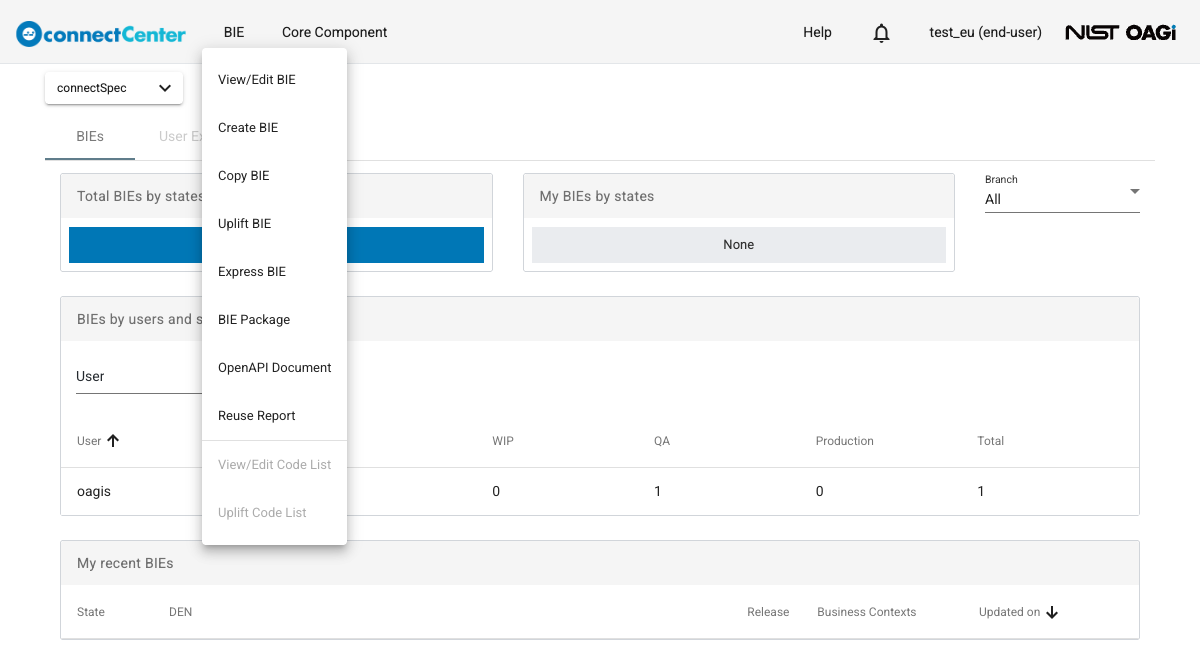
Task: Click the None bar in My BIEs
Action: coord(739,245)
